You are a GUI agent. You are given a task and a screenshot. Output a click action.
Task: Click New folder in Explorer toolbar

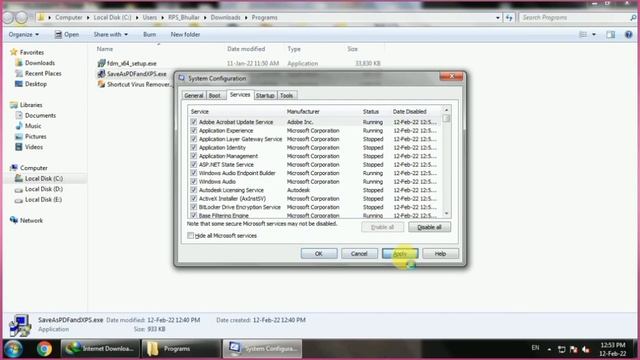[185, 35]
